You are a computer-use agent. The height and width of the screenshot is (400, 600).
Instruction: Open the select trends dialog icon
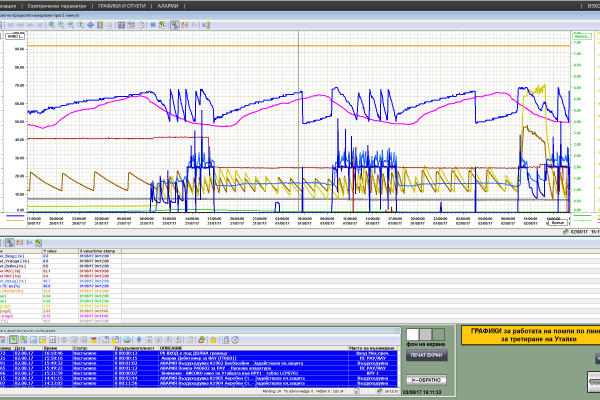click(x=131, y=25)
